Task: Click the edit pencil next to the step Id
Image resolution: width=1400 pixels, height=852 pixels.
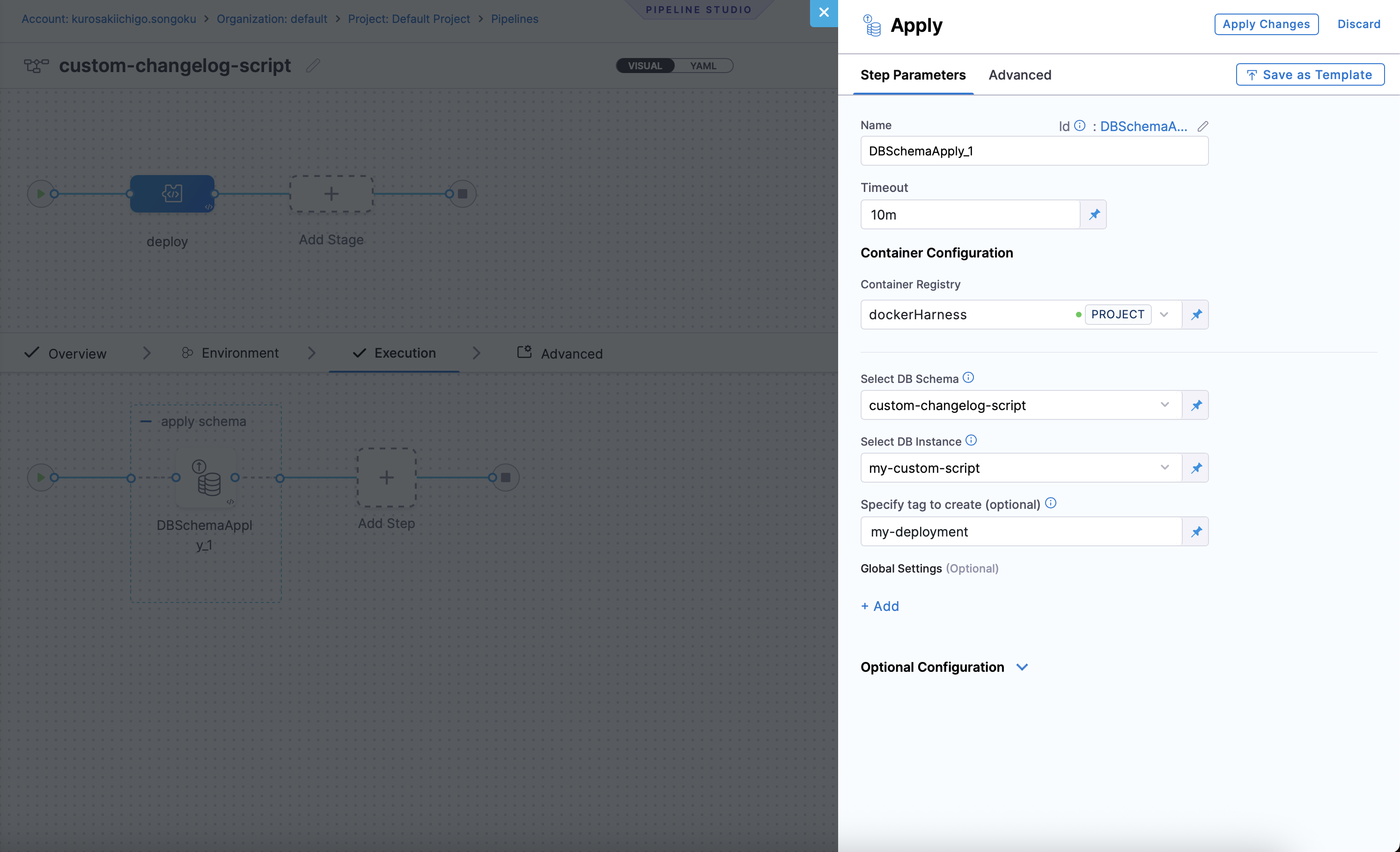Action: click(1203, 126)
